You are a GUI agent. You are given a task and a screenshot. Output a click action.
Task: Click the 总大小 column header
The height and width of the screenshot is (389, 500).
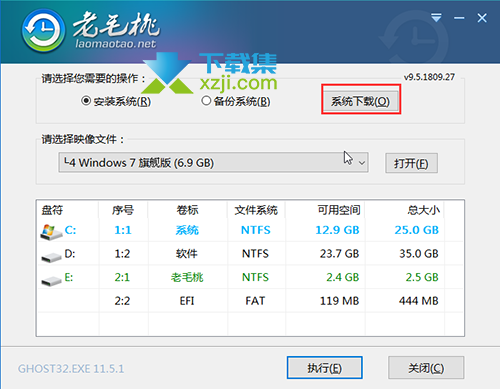(x=423, y=210)
